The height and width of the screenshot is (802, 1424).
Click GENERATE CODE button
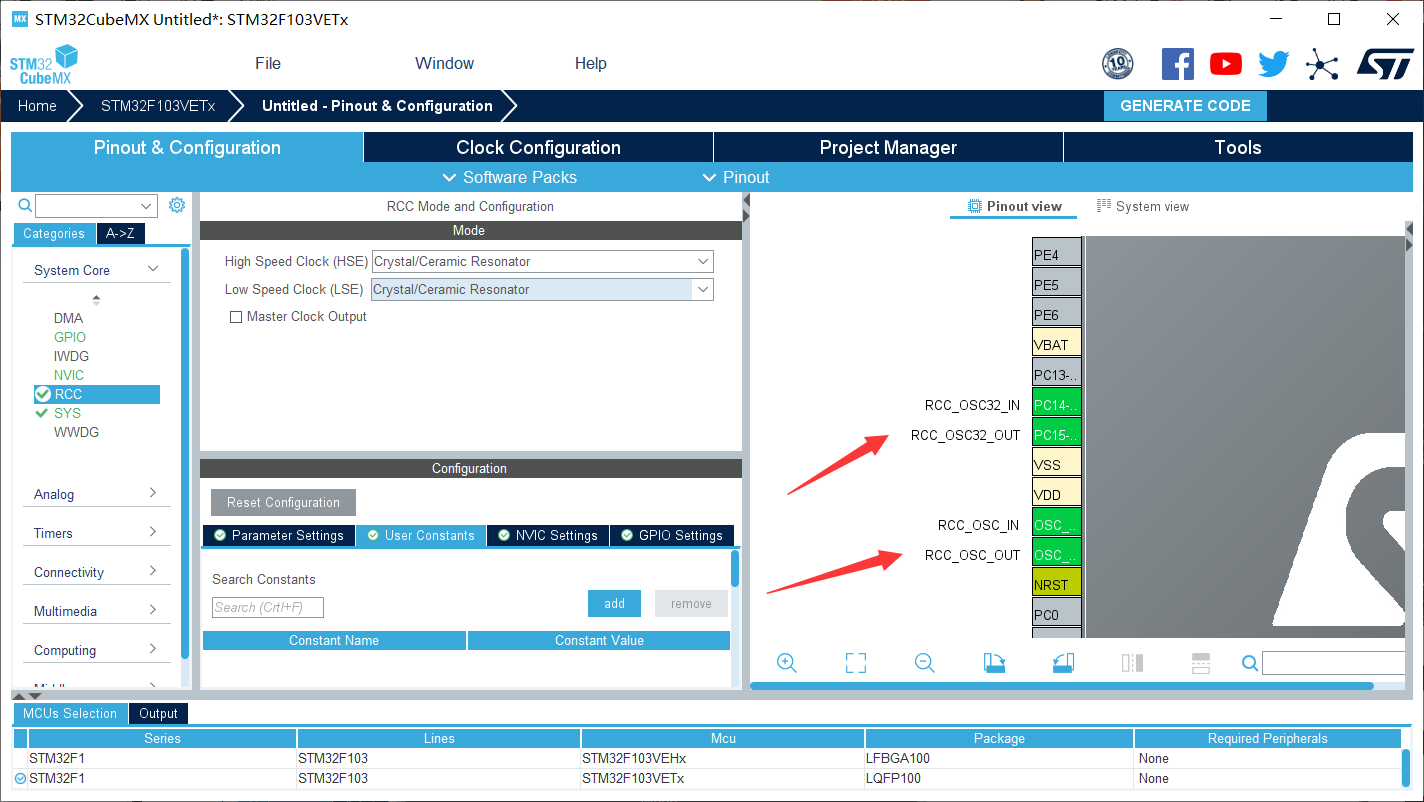coord(1185,106)
